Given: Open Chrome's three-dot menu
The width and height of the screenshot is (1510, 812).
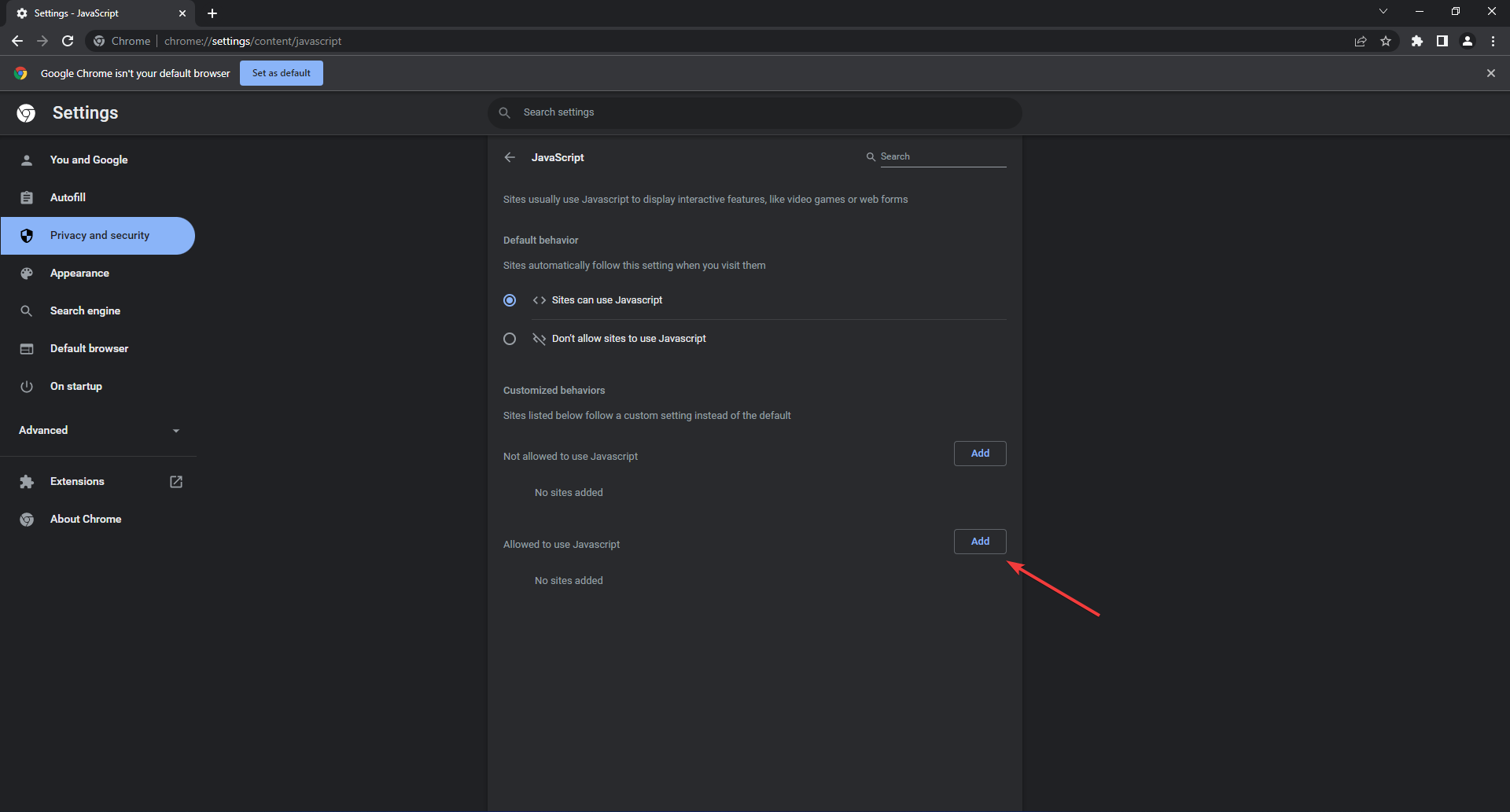Looking at the screenshot, I should tap(1493, 41).
